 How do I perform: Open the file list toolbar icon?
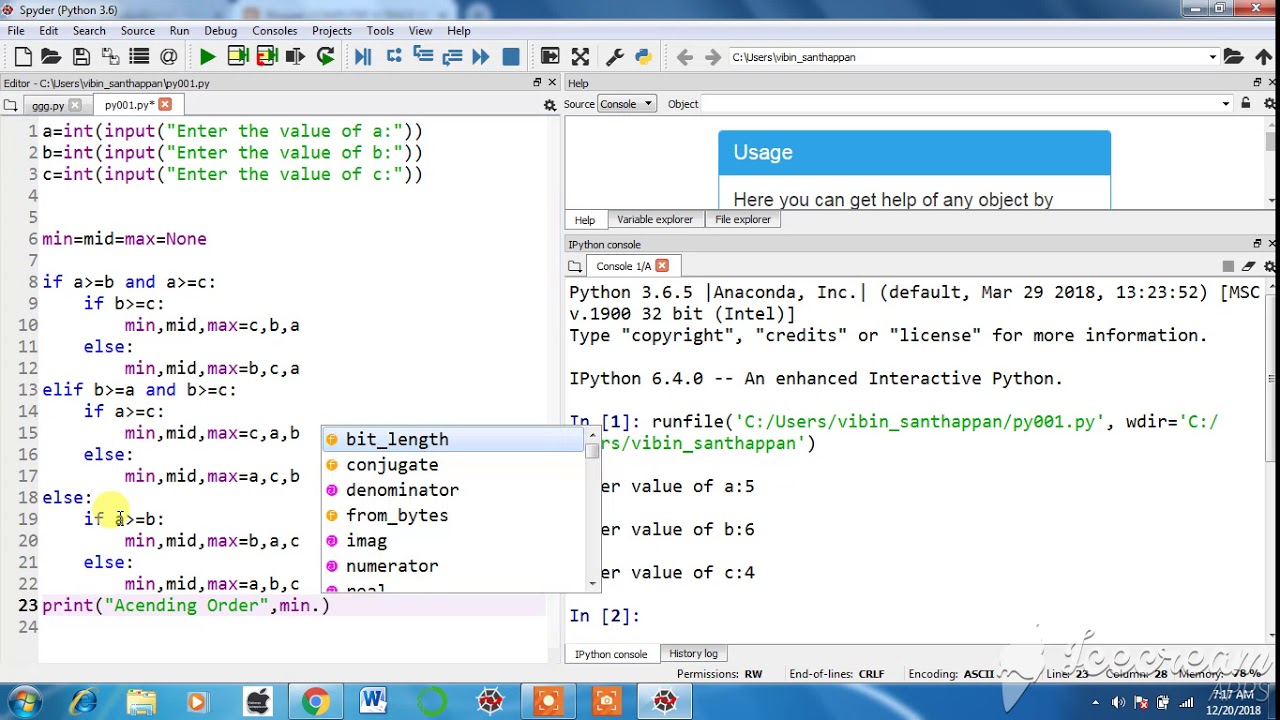point(140,57)
